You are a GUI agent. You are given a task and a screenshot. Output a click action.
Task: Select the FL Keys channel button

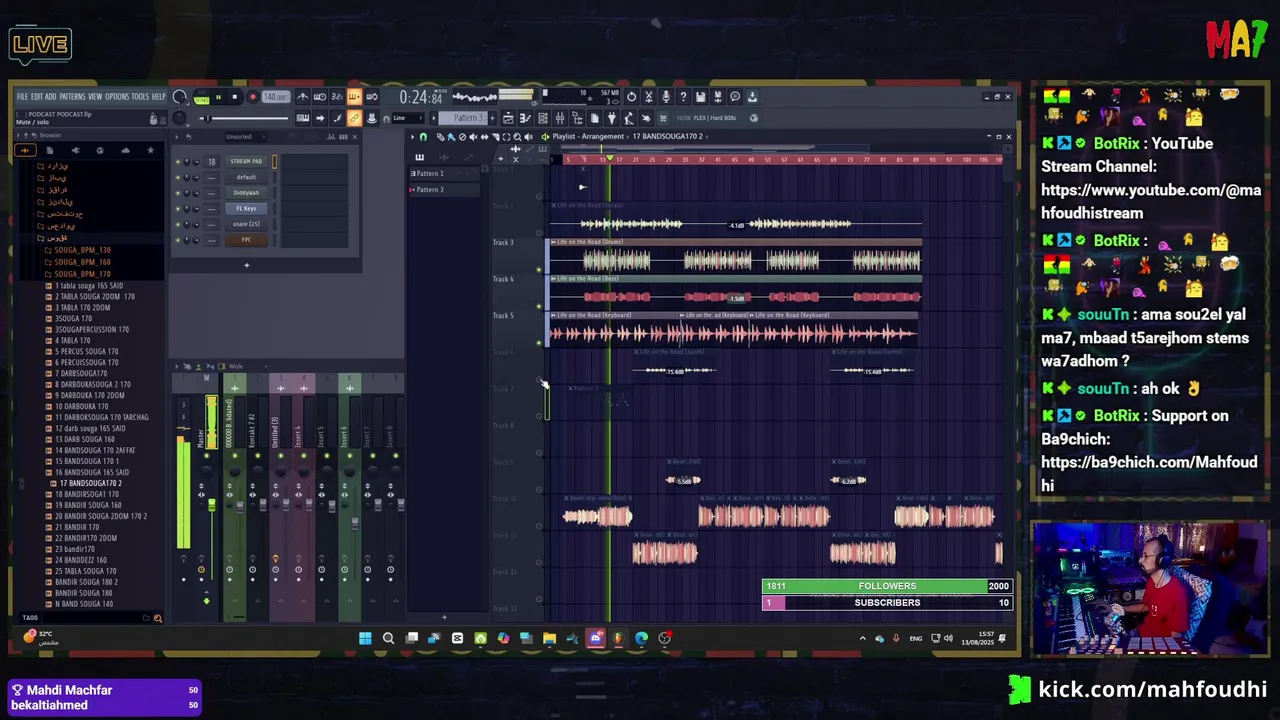point(246,208)
